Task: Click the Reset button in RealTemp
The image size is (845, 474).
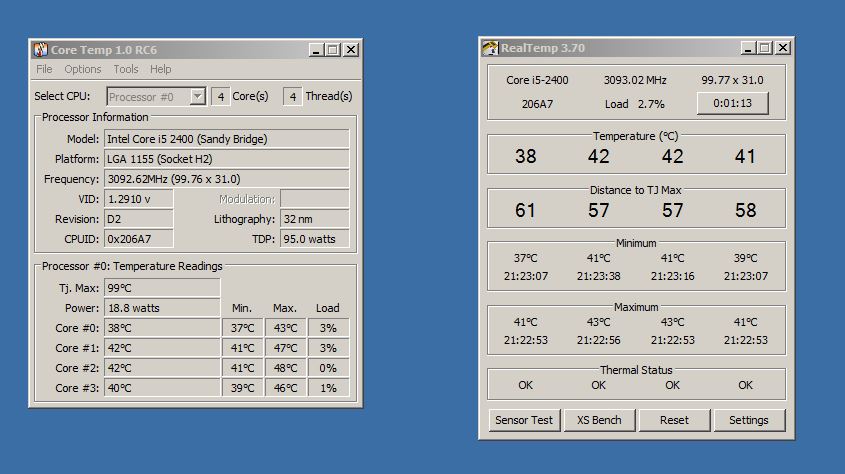Action: (674, 420)
